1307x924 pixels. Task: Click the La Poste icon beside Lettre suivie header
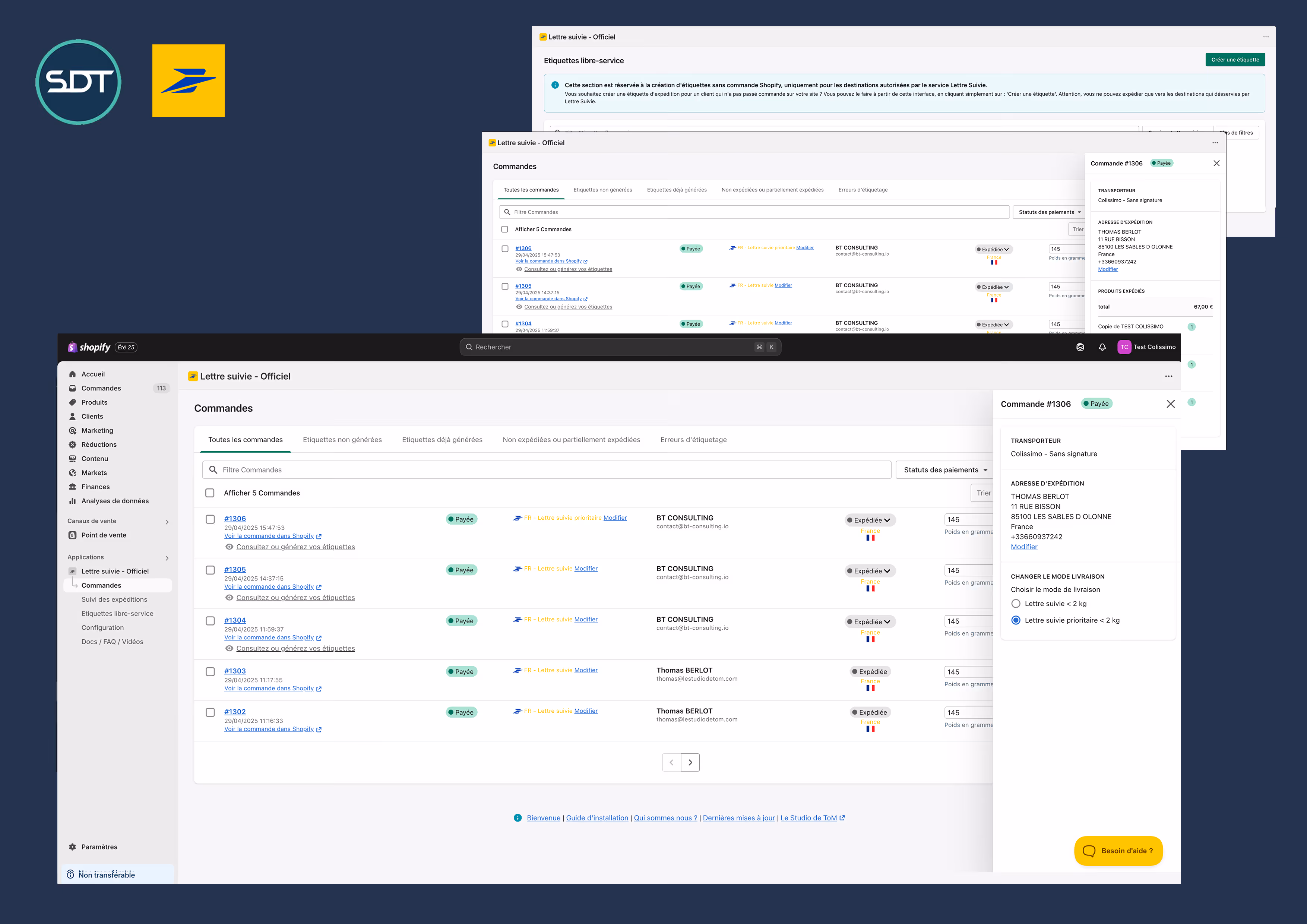point(193,376)
